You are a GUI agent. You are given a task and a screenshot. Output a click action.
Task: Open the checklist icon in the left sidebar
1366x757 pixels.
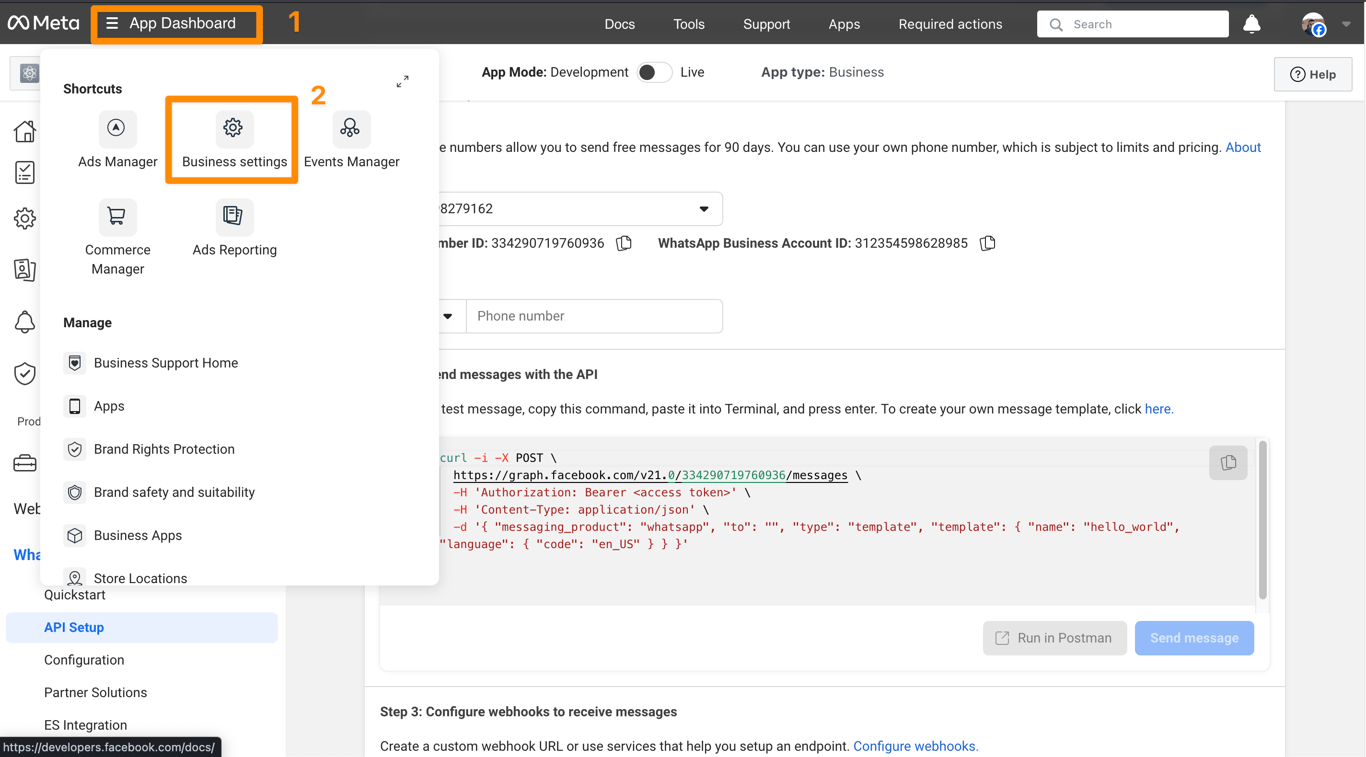click(25, 173)
